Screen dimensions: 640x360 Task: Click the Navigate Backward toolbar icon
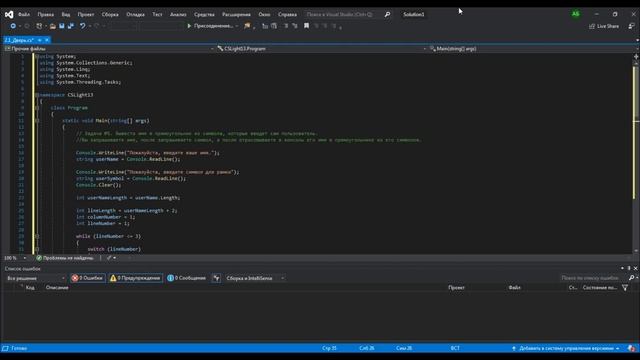(13, 26)
